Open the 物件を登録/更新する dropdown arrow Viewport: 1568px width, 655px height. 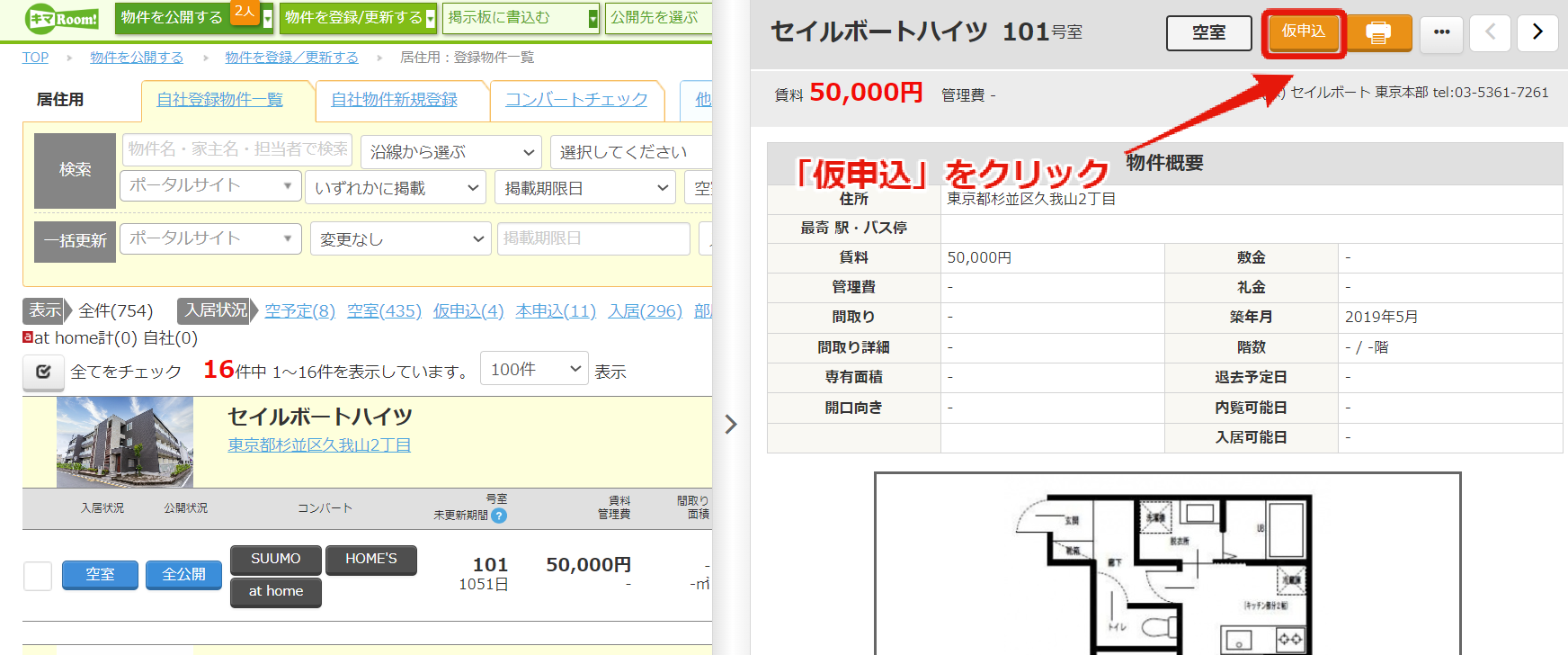pos(431,18)
